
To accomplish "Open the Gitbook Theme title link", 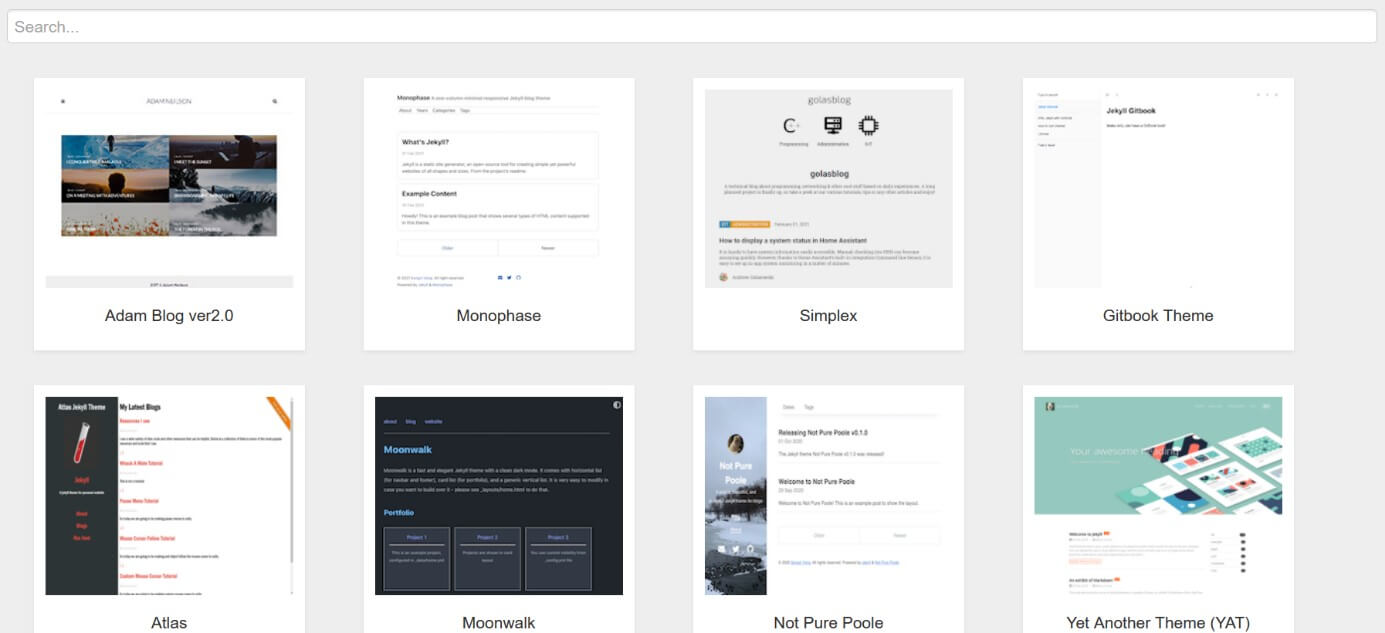I will click(x=1158, y=316).
